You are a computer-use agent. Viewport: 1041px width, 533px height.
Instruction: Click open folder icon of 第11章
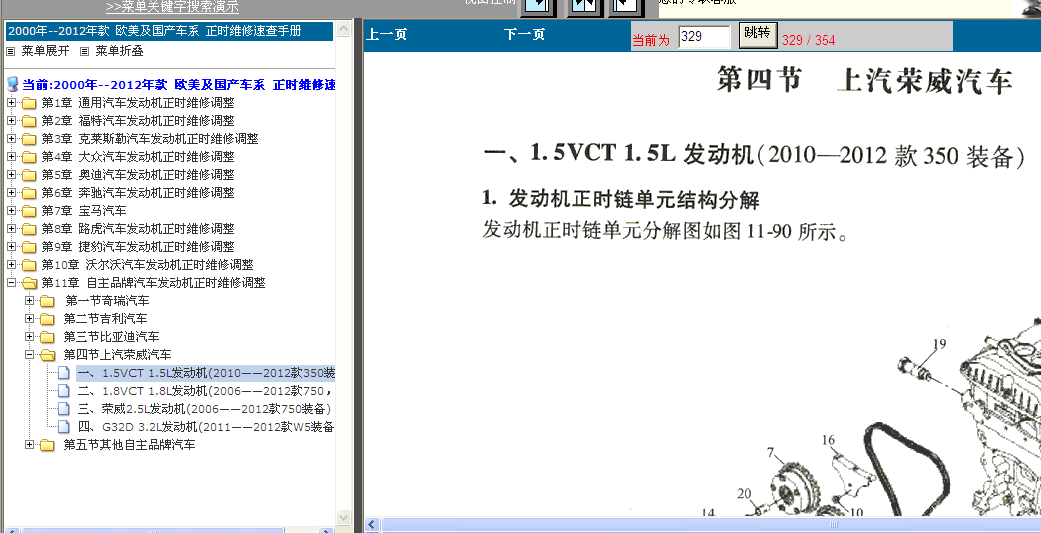(29, 283)
